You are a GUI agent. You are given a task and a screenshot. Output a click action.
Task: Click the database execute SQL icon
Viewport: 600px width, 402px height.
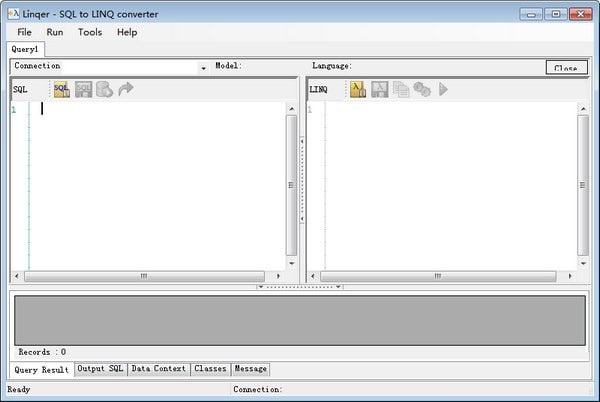[x=104, y=90]
